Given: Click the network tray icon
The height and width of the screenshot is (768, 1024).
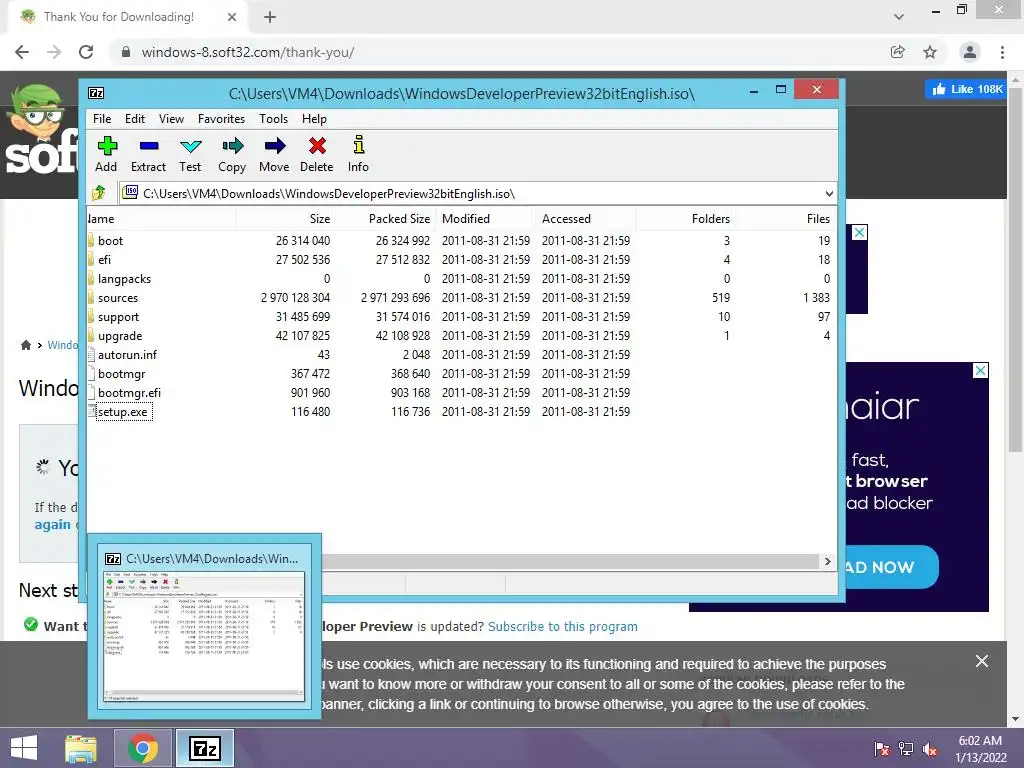Looking at the screenshot, I should pos(906,749).
